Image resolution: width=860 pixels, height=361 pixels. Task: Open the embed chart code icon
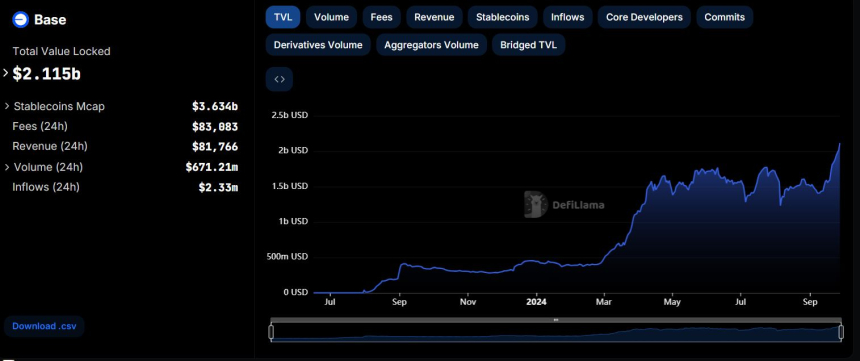pos(279,79)
